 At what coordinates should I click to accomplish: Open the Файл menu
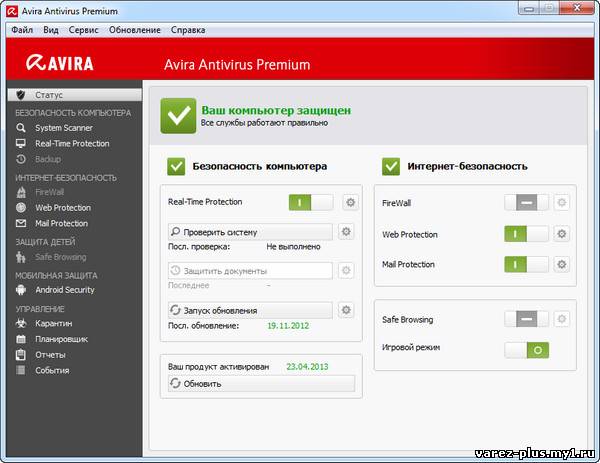[22, 30]
